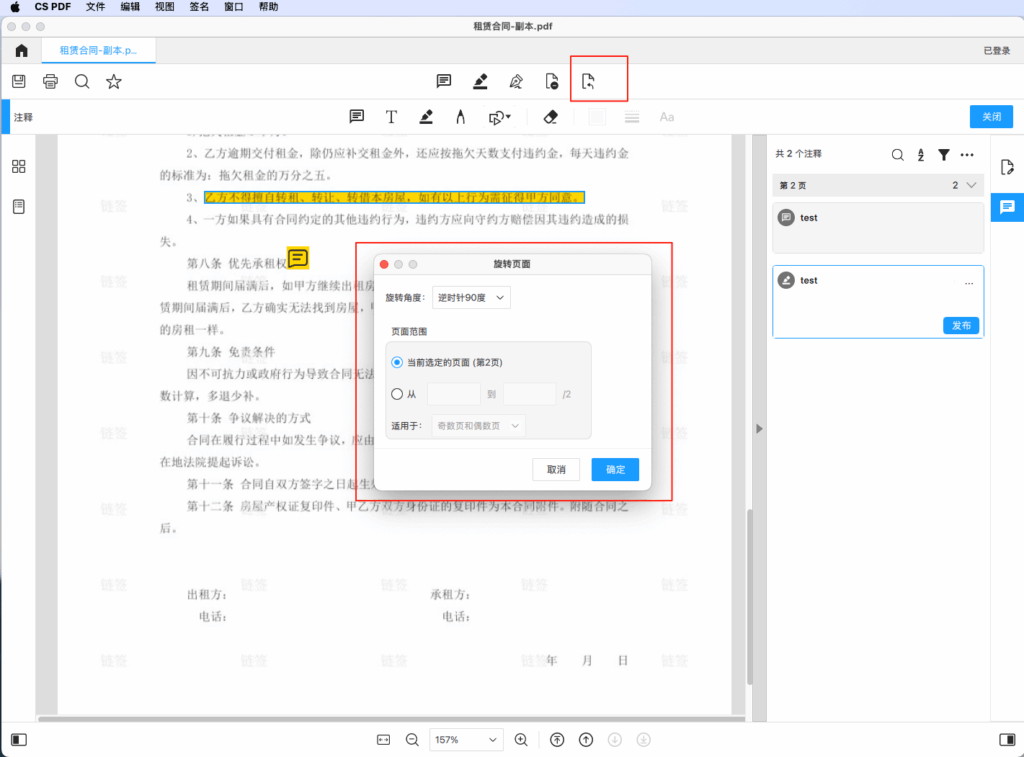Viewport: 1024px width, 757px height.
Task: Click the save document icon
Action: [19, 82]
